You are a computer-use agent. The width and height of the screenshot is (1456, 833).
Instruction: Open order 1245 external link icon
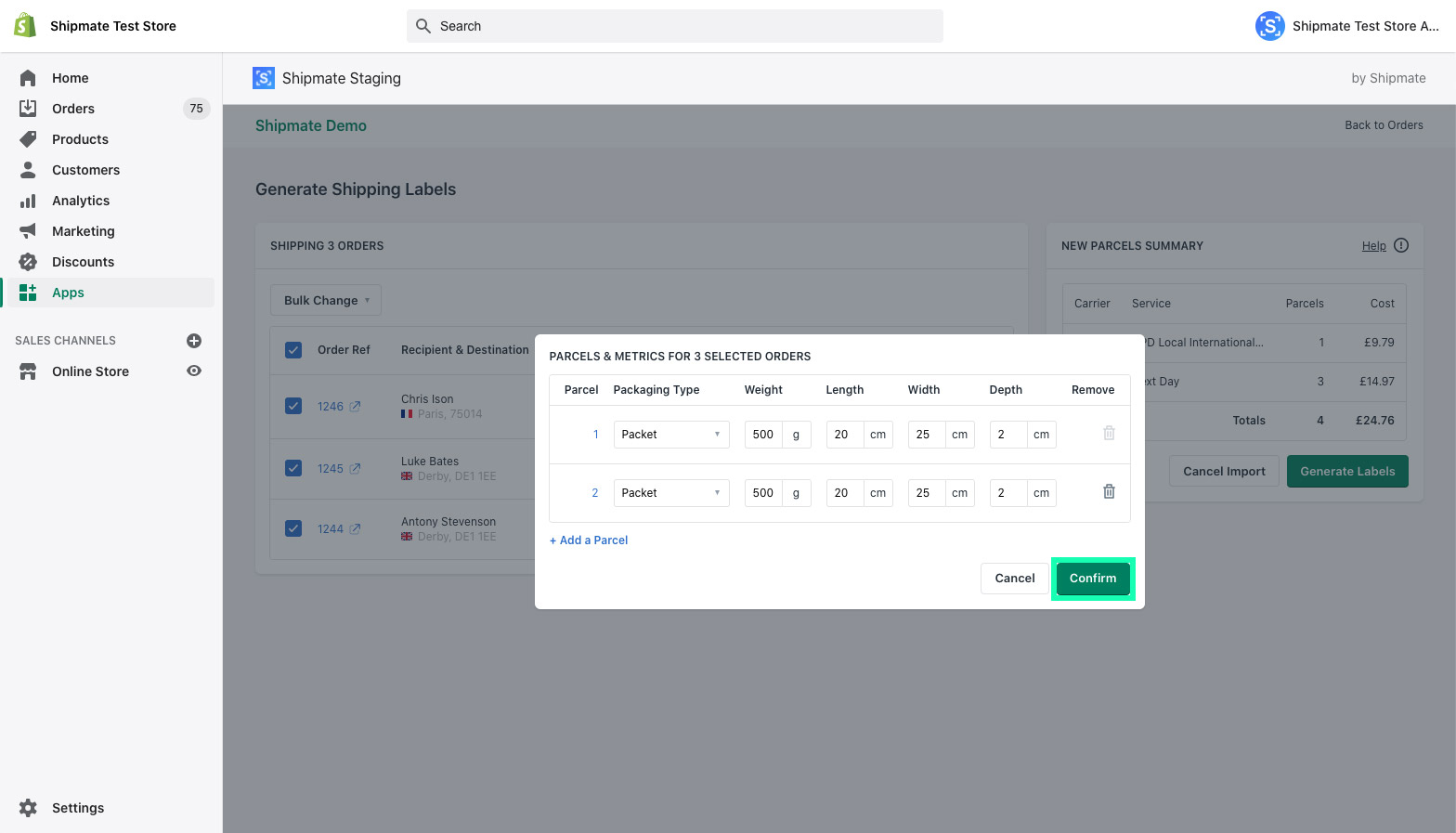[x=355, y=469]
